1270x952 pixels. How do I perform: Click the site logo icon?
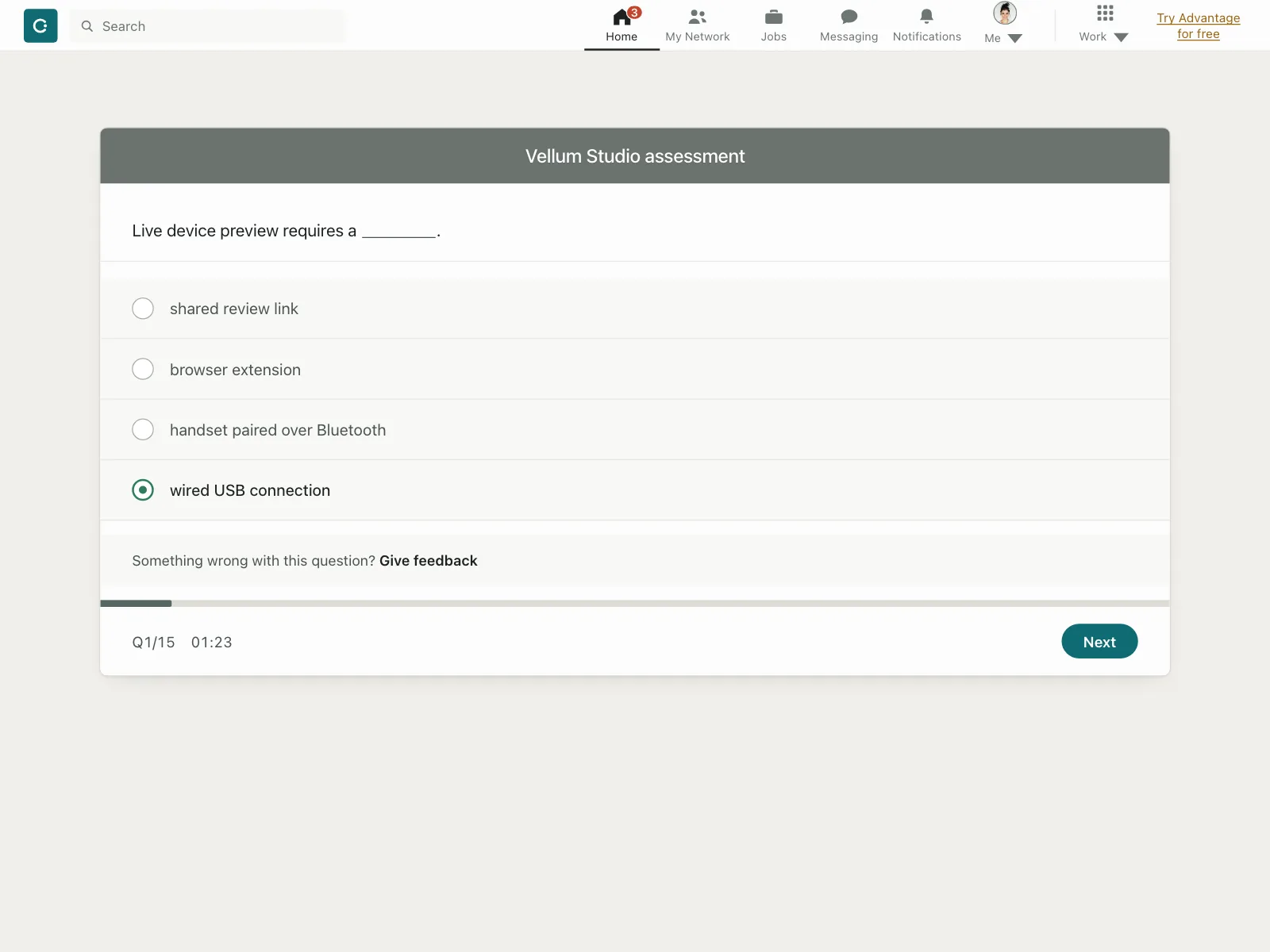(x=40, y=25)
